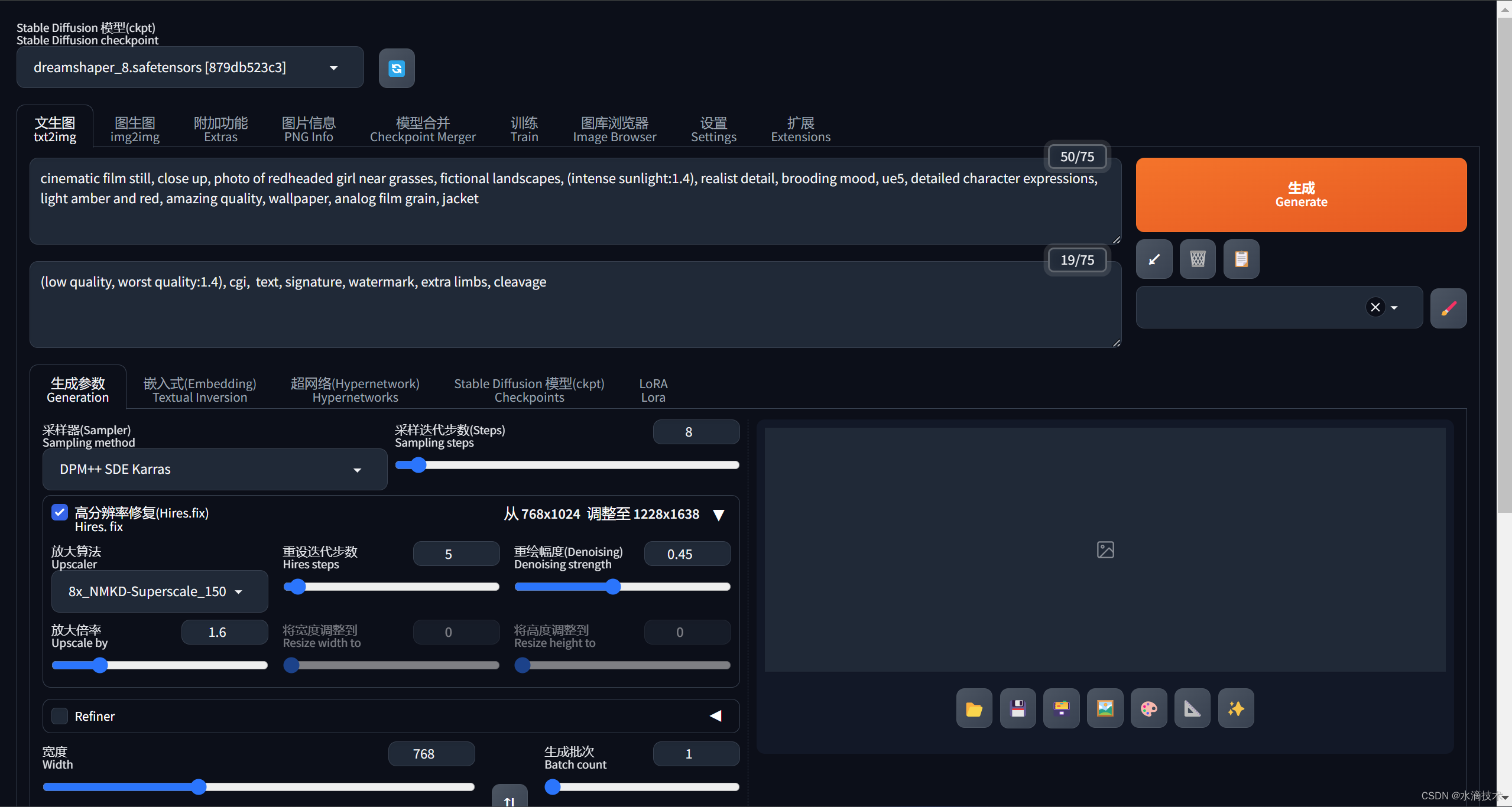The image size is (1512, 807).
Task: Click the '从 768x1024 调整至 1228x1638' resolution text
Action: pos(601,515)
